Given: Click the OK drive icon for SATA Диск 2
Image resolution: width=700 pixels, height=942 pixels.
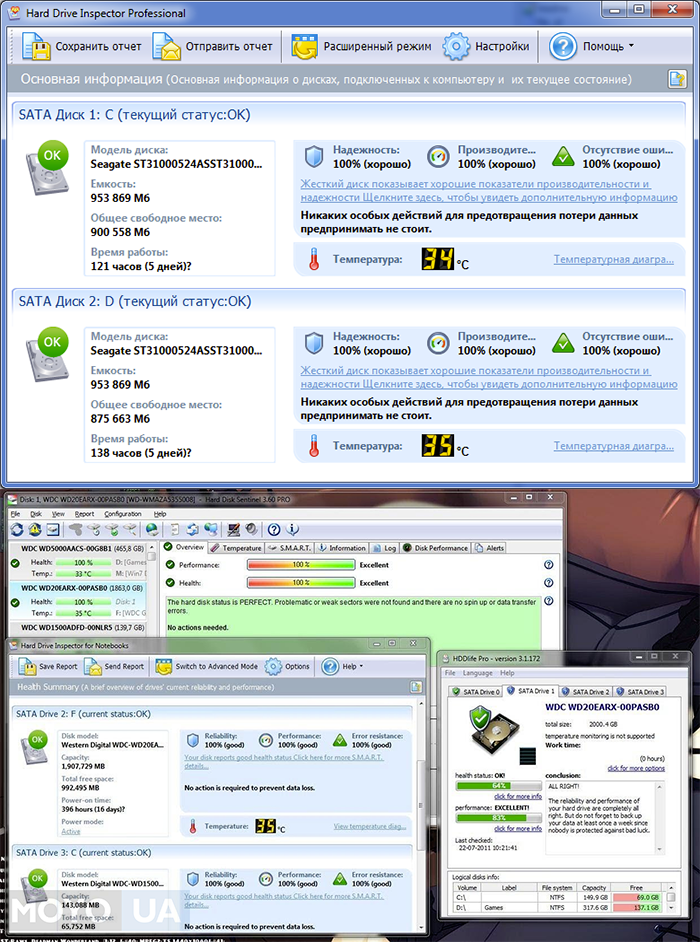Looking at the screenshot, I should (x=47, y=353).
